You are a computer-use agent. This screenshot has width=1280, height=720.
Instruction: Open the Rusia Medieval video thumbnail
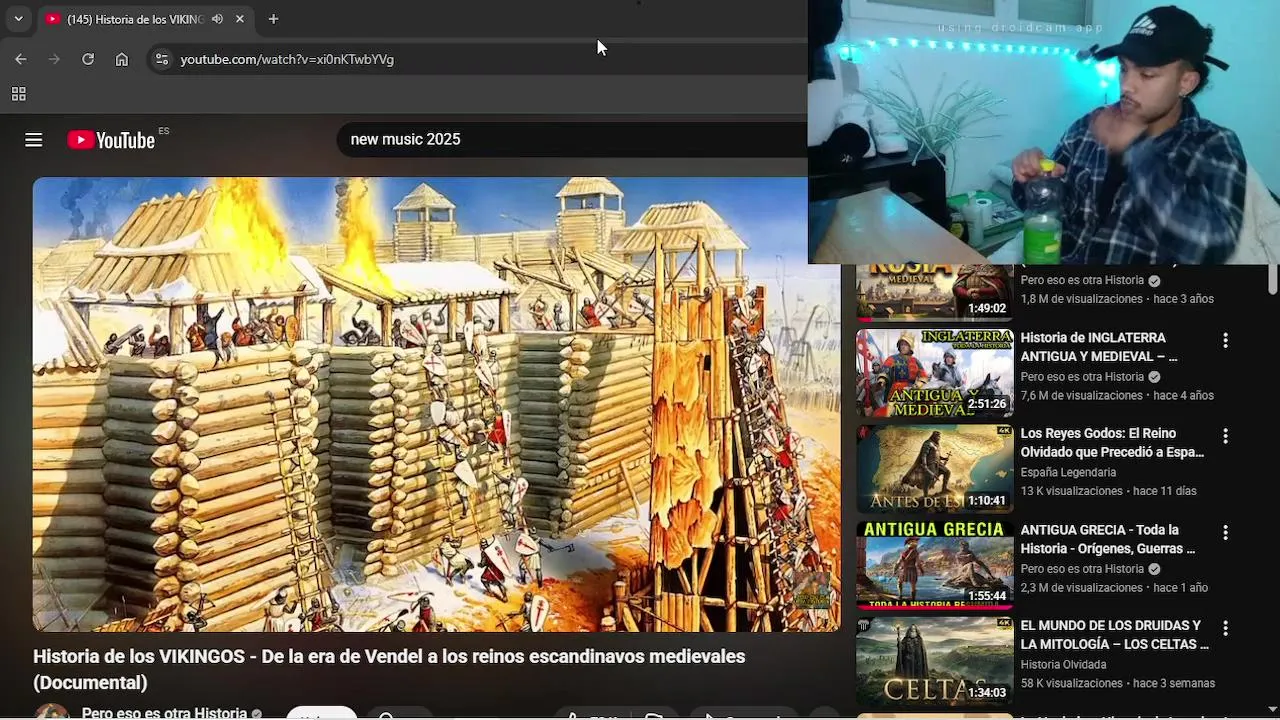[934, 292]
